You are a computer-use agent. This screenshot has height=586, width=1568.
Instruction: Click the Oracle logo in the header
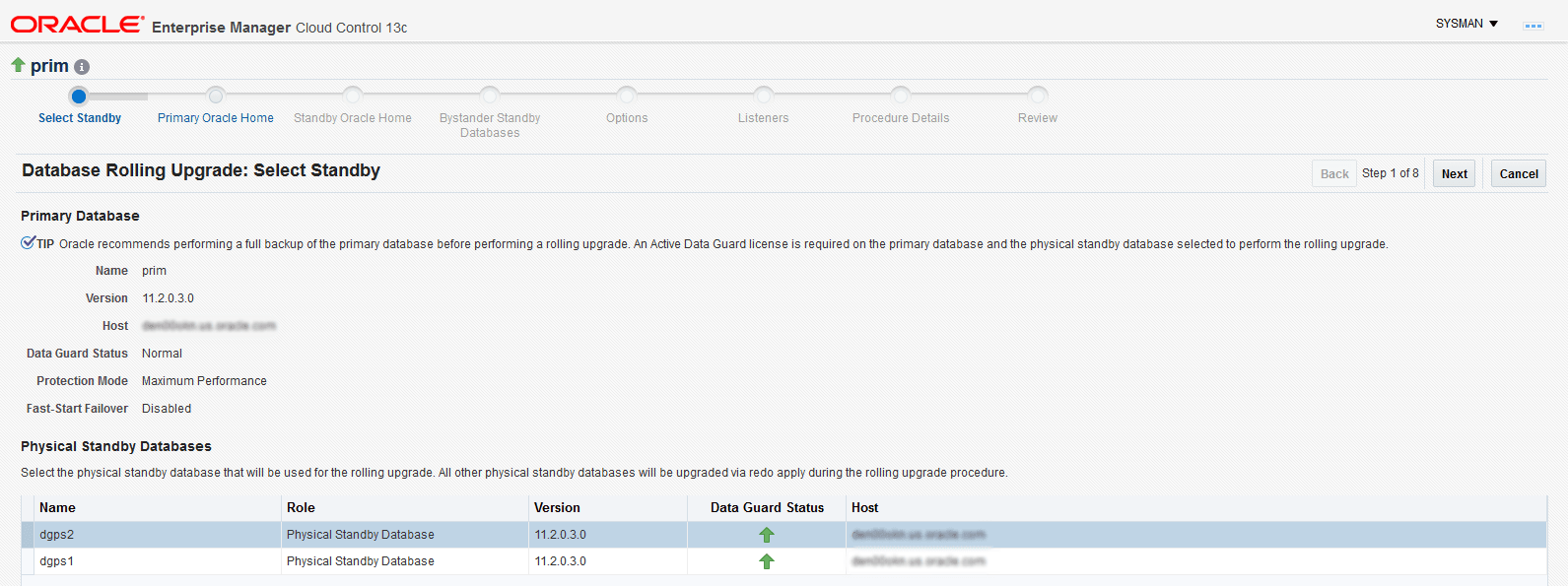77,25
